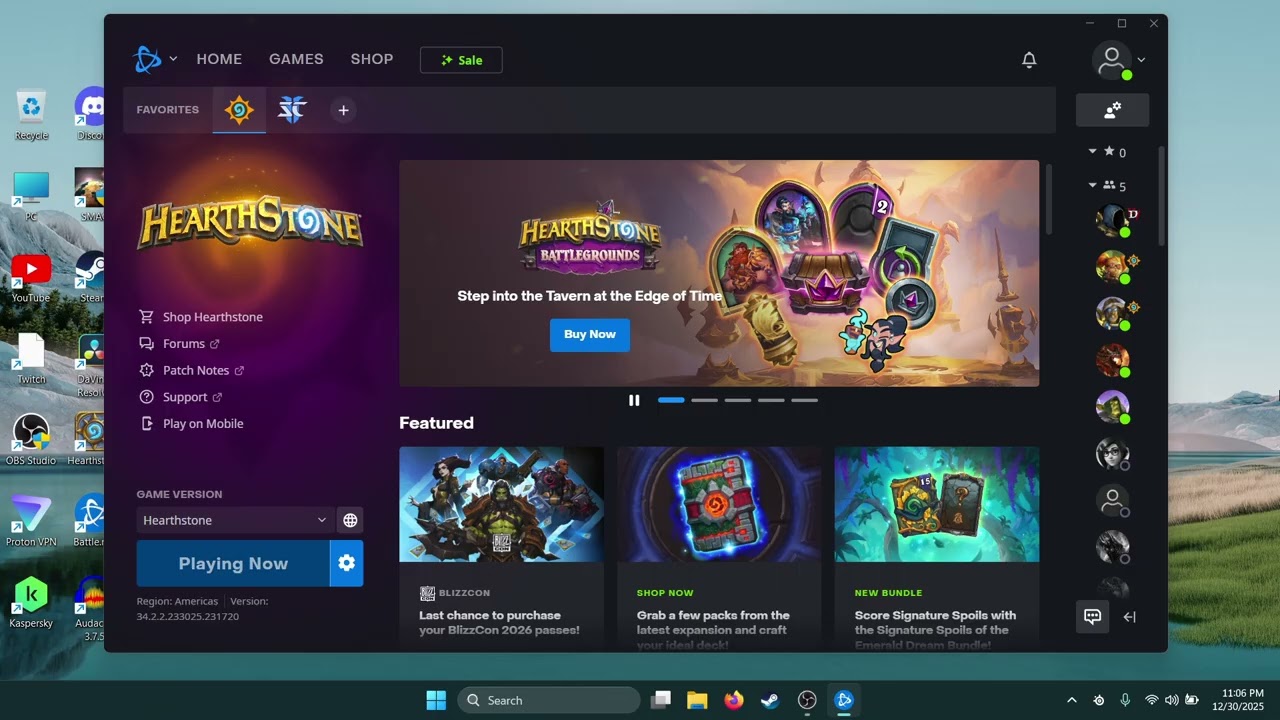Collapse the star favorites friends group
The height and width of the screenshot is (720, 1280).
tap(1093, 152)
